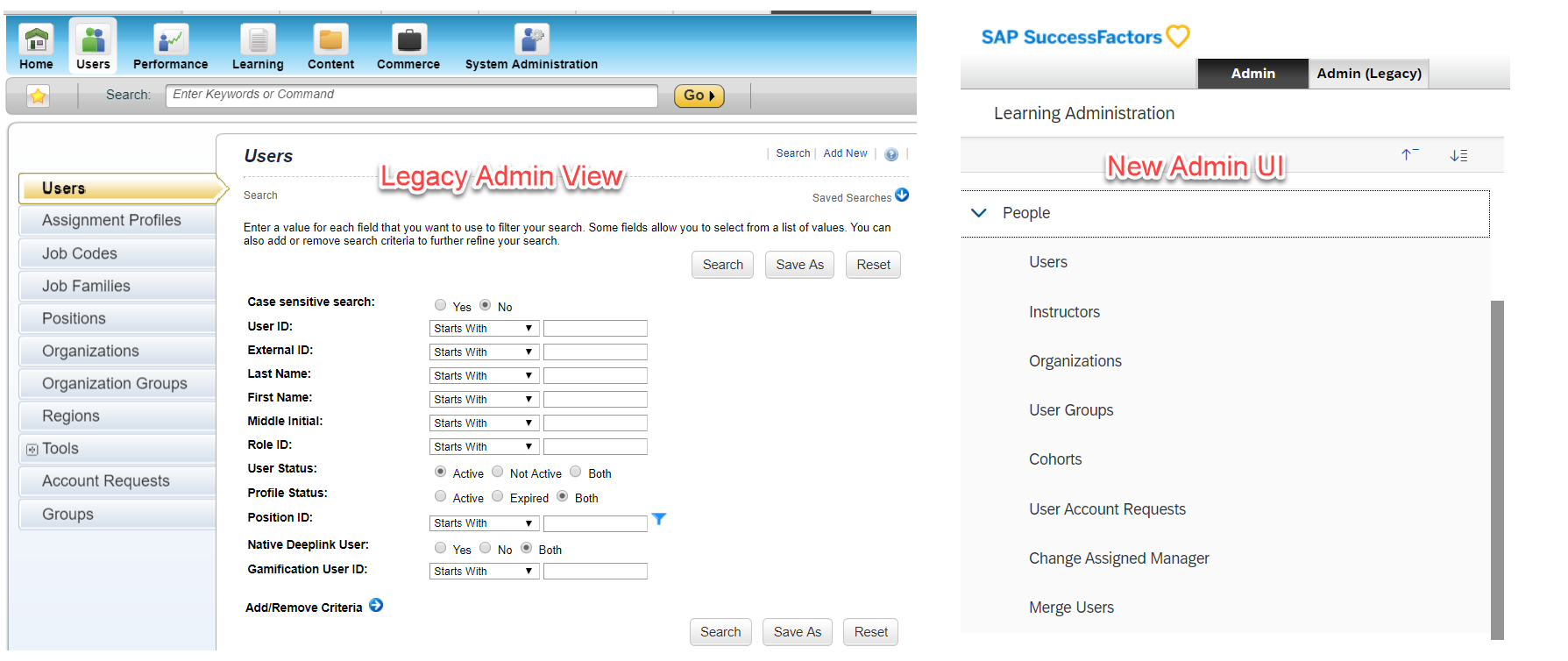Click the Enter Keywords or Command field
The height and width of the screenshot is (661, 1568).
tap(412, 96)
